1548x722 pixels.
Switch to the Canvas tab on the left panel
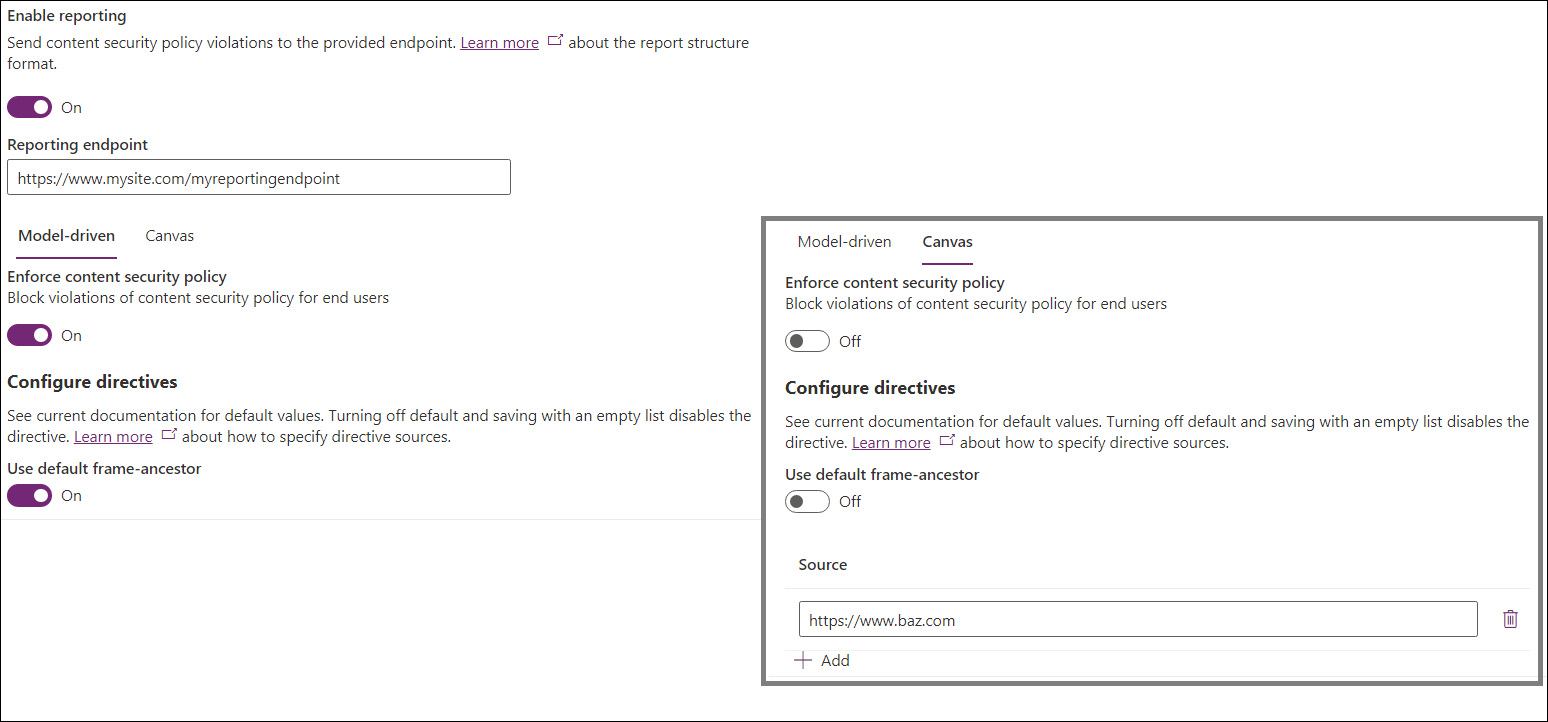169,235
